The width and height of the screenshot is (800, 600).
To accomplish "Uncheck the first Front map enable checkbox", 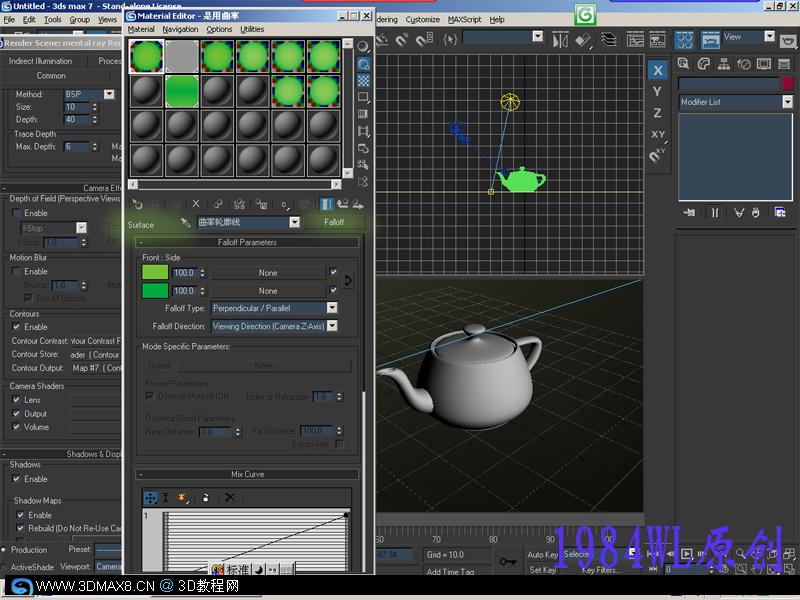I will click(333, 272).
